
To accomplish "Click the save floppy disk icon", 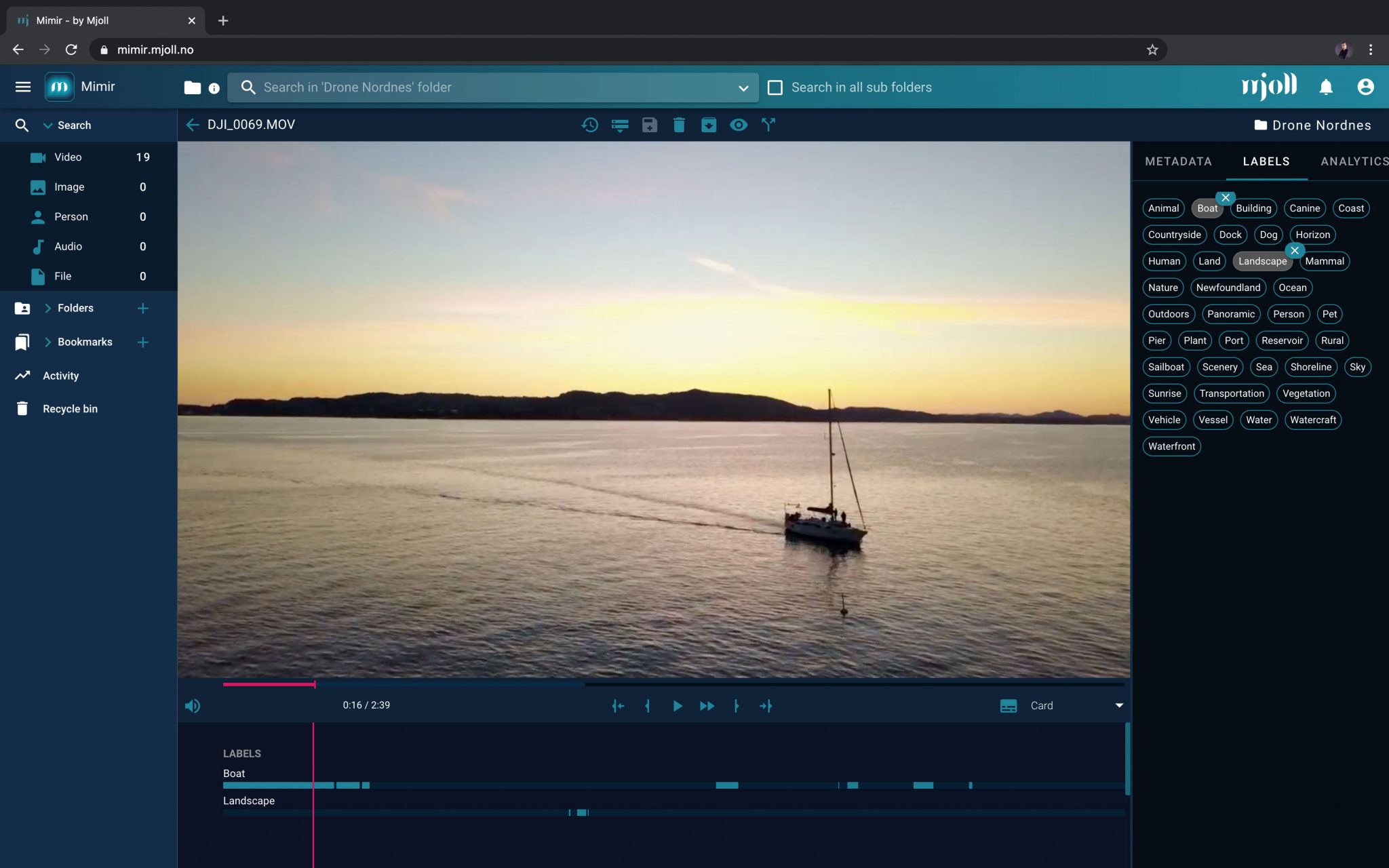I will point(649,125).
